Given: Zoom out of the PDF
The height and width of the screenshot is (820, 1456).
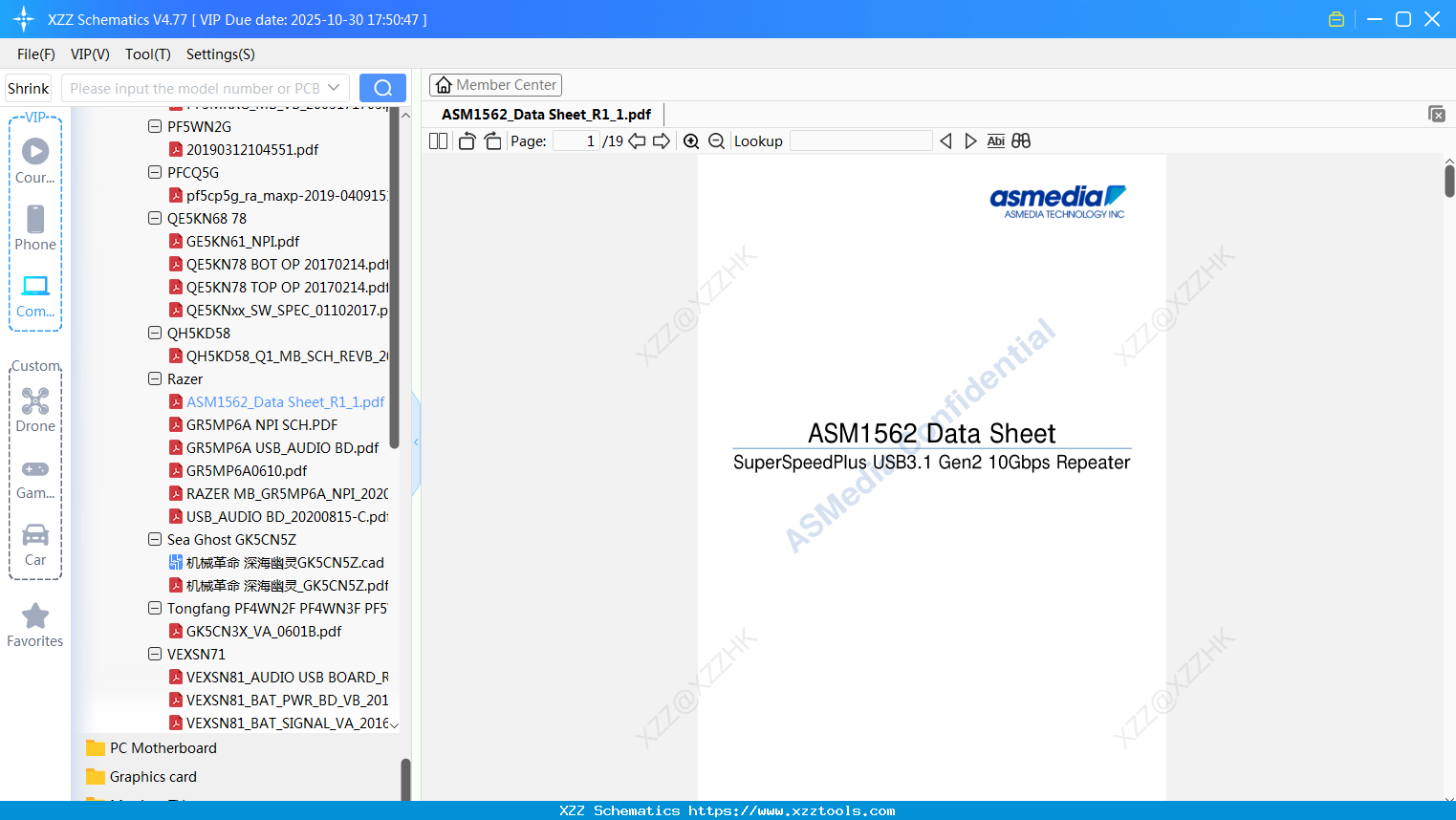Looking at the screenshot, I should click(x=717, y=141).
